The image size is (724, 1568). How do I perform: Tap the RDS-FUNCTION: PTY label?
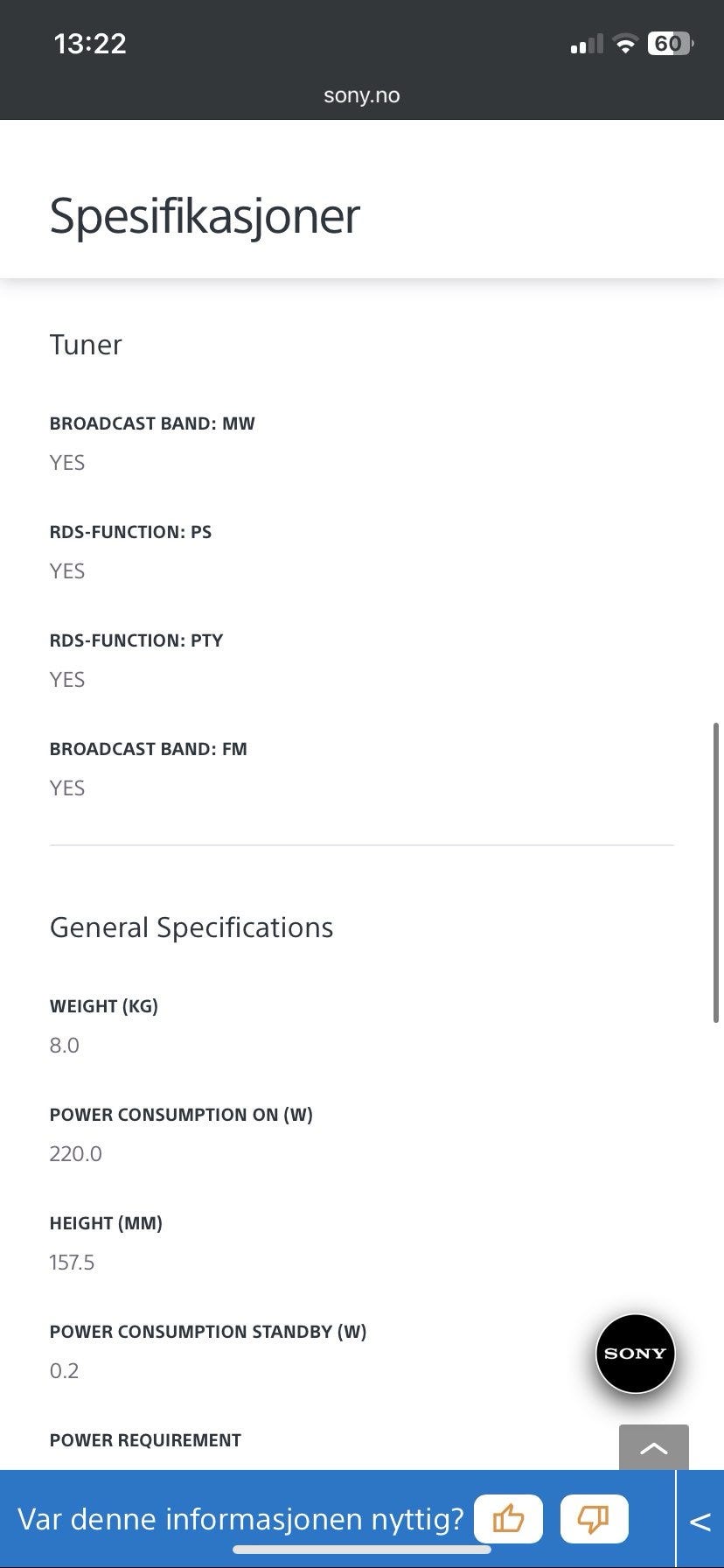coord(136,640)
